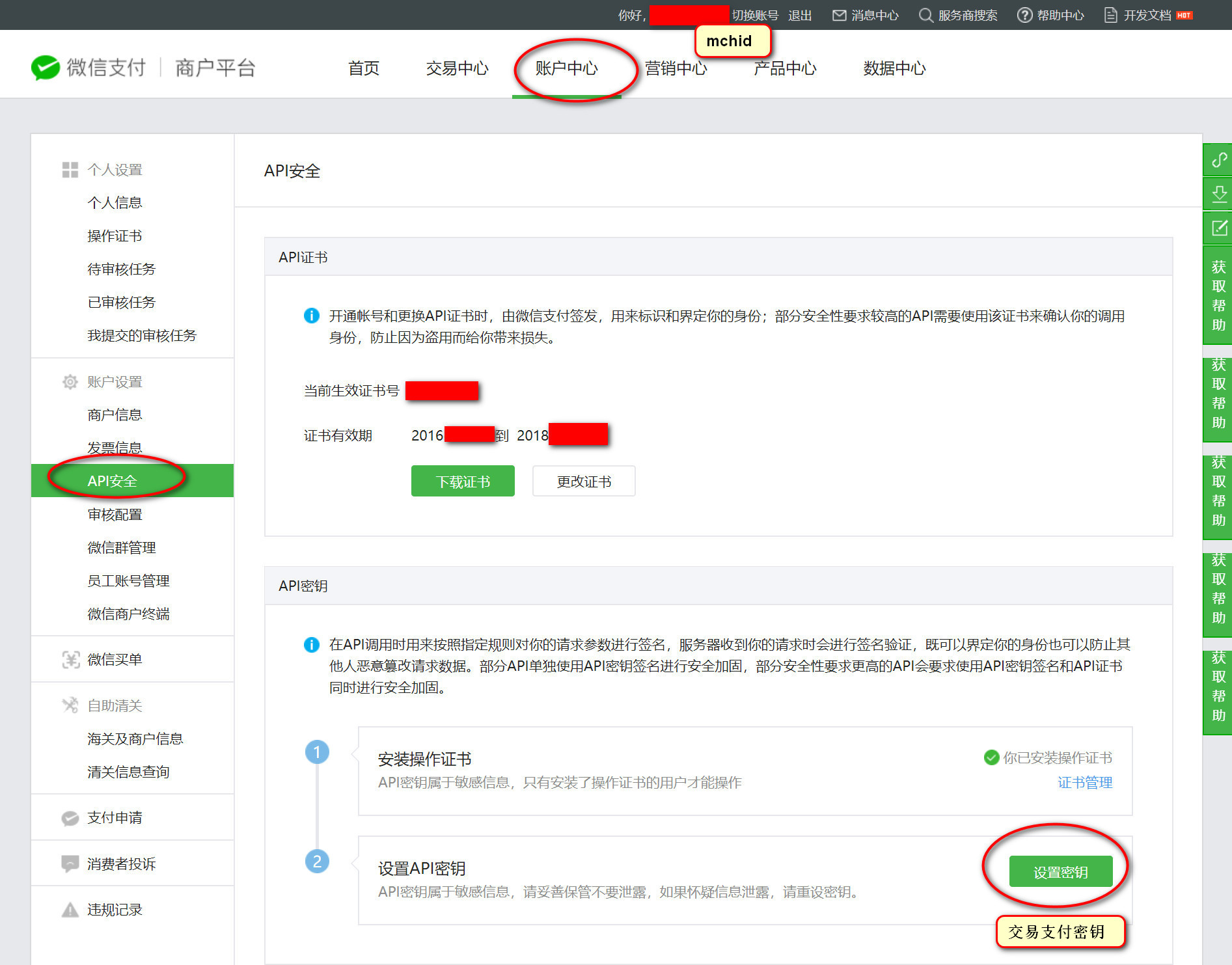
Task: Click the download icon on right sidebar
Action: pyautogui.click(x=1218, y=193)
